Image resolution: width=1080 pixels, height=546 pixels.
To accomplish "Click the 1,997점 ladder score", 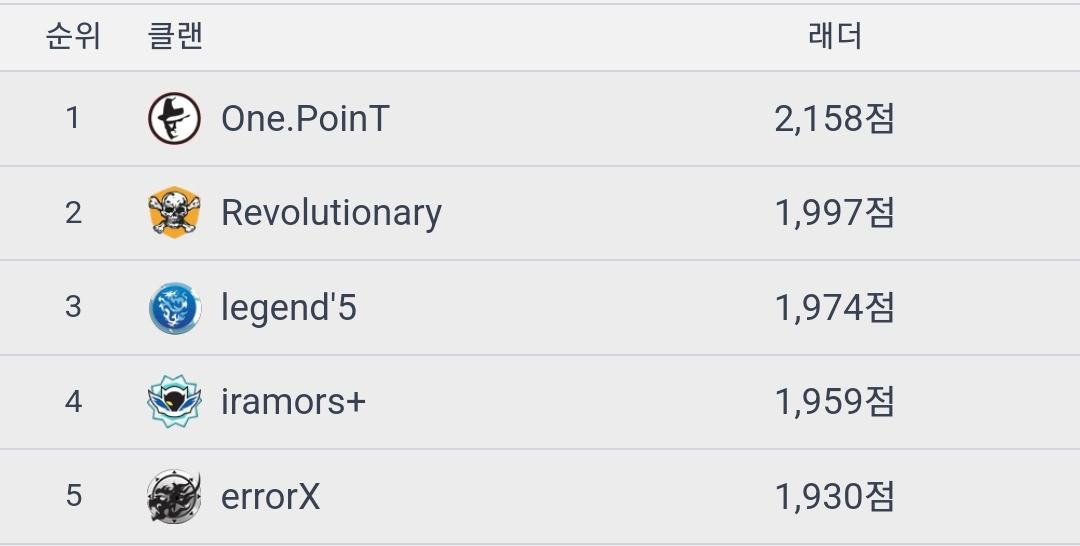I will click(x=834, y=213).
